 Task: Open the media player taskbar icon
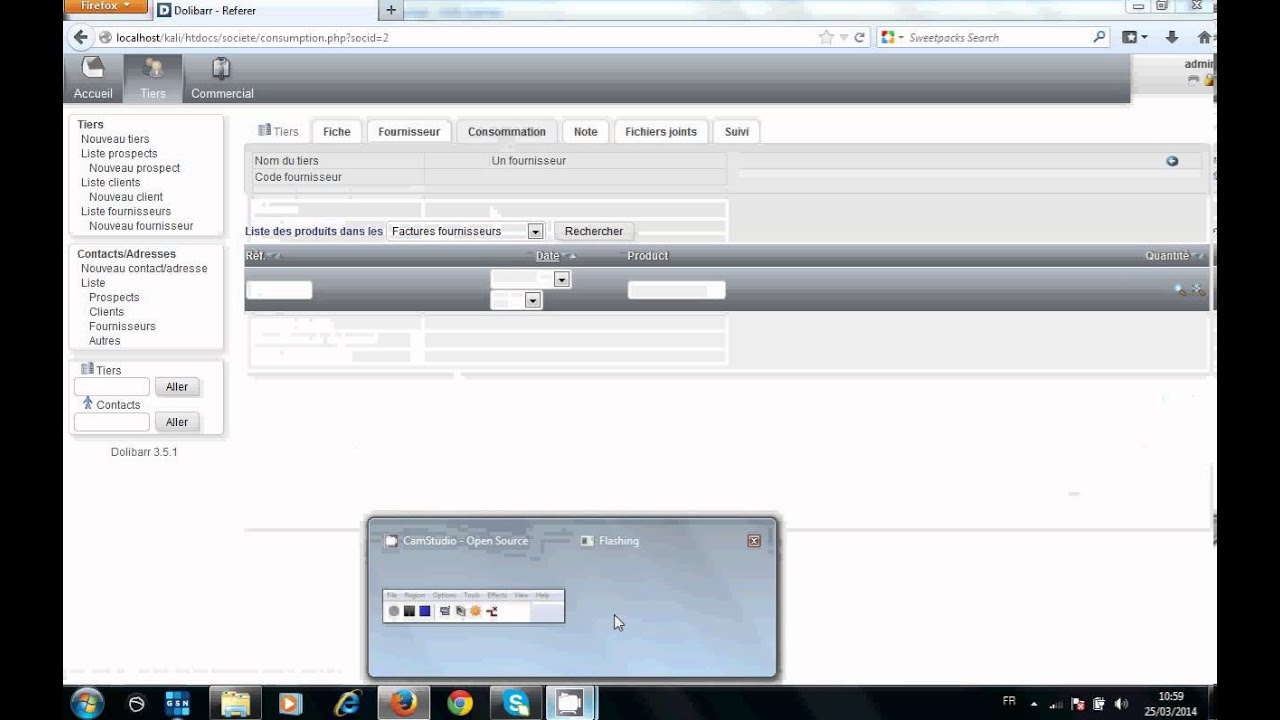coord(291,703)
